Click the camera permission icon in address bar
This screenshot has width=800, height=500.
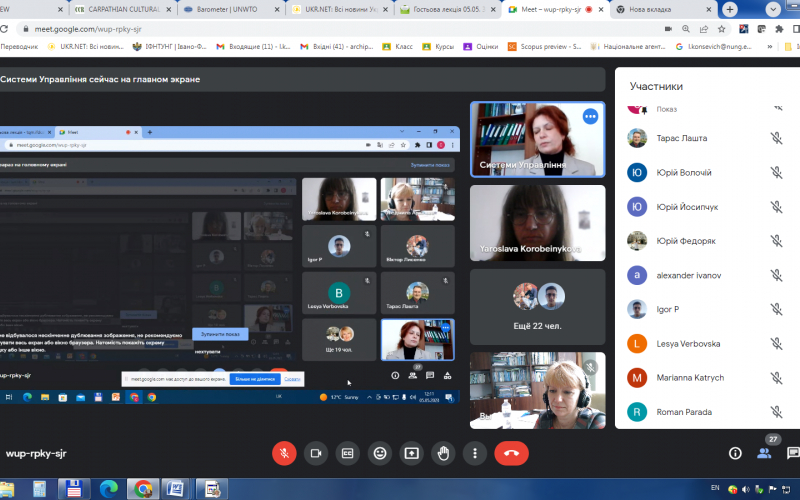[x=668, y=29]
